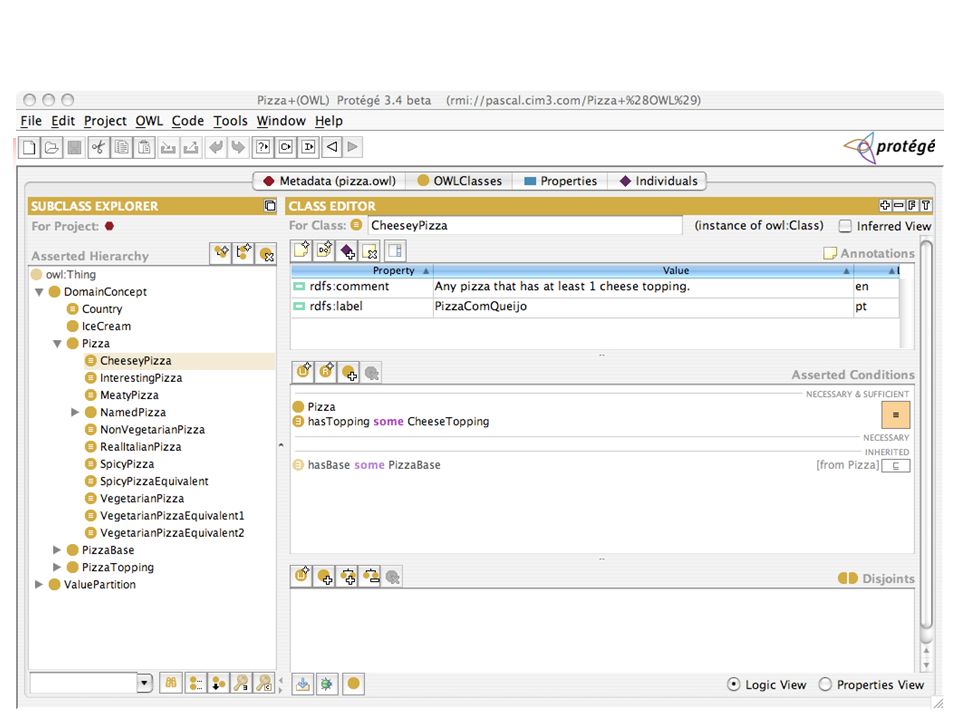Switch to the OWLClasses tab
The width and height of the screenshot is (960, 720).
click(459, 181)
